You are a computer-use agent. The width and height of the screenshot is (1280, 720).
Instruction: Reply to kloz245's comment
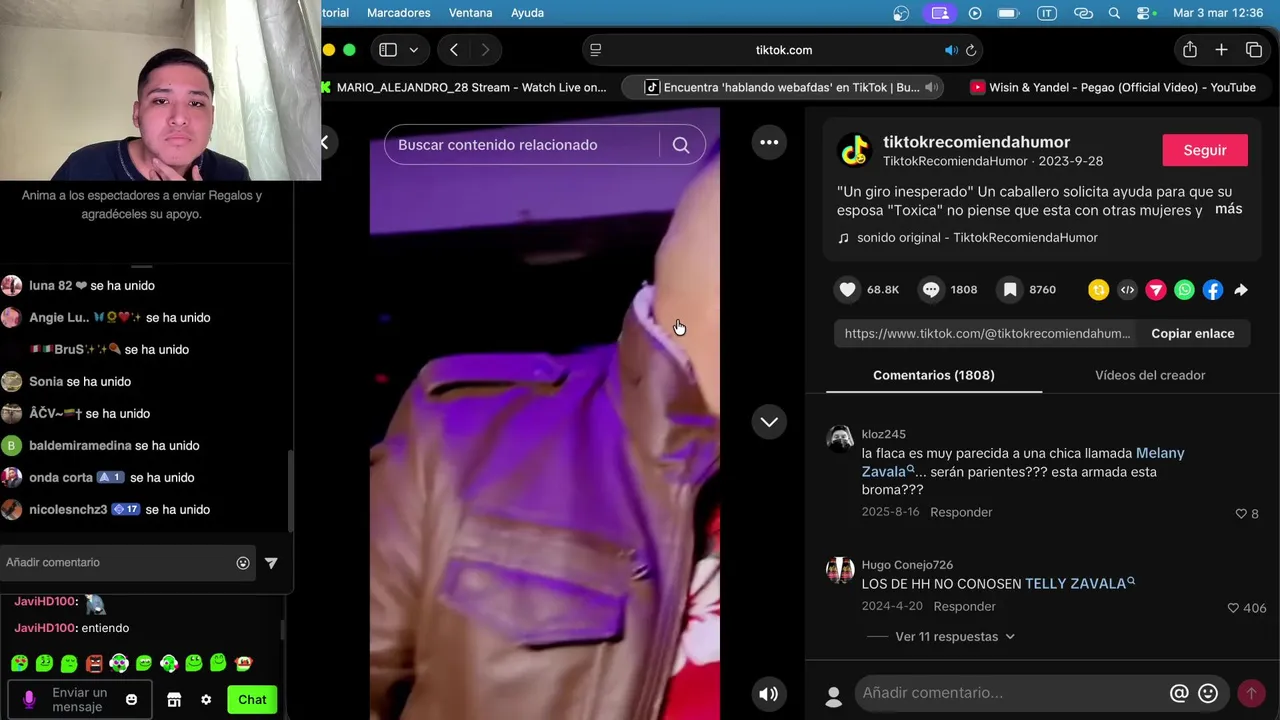click(961, 512)
